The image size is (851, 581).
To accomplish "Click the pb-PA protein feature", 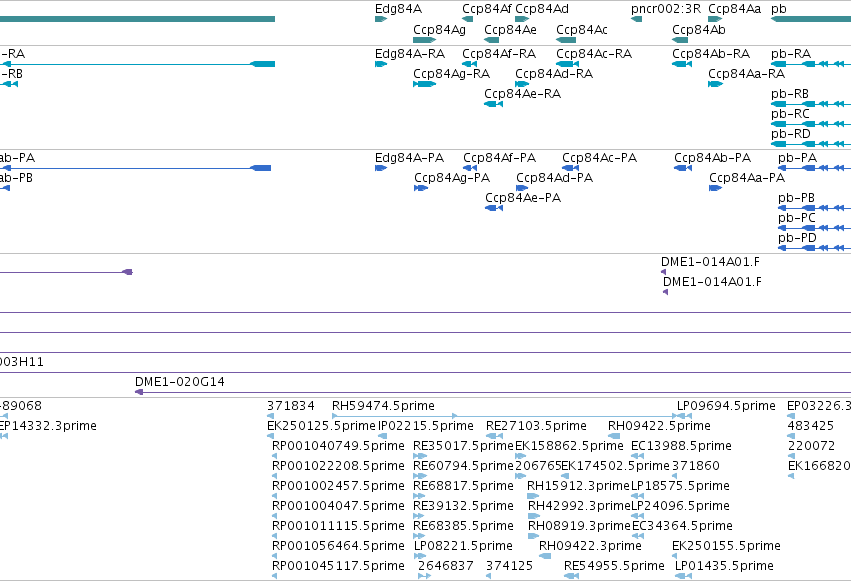I will point(814,168).
